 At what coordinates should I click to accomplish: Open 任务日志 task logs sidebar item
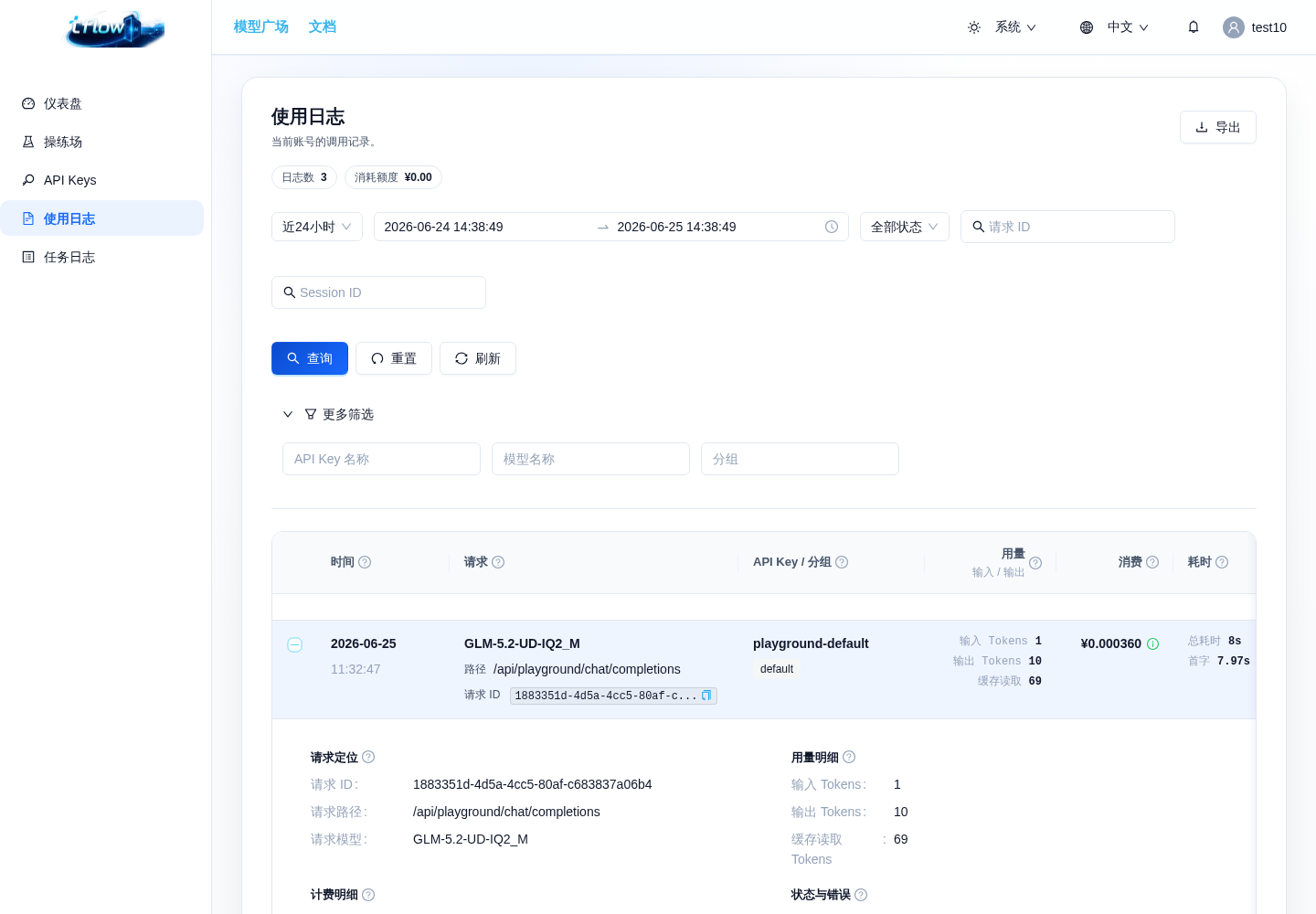[101, 257]
